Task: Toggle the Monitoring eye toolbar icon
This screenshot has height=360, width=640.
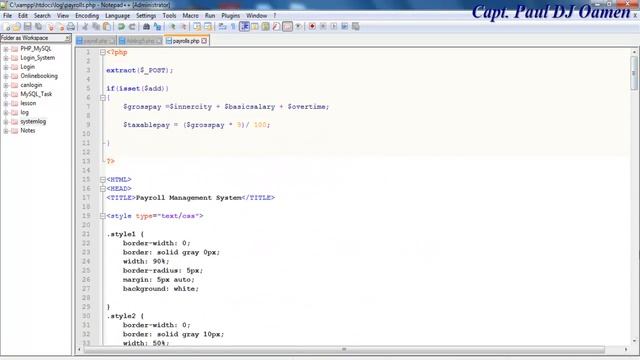Action: [x=298, y=27]
